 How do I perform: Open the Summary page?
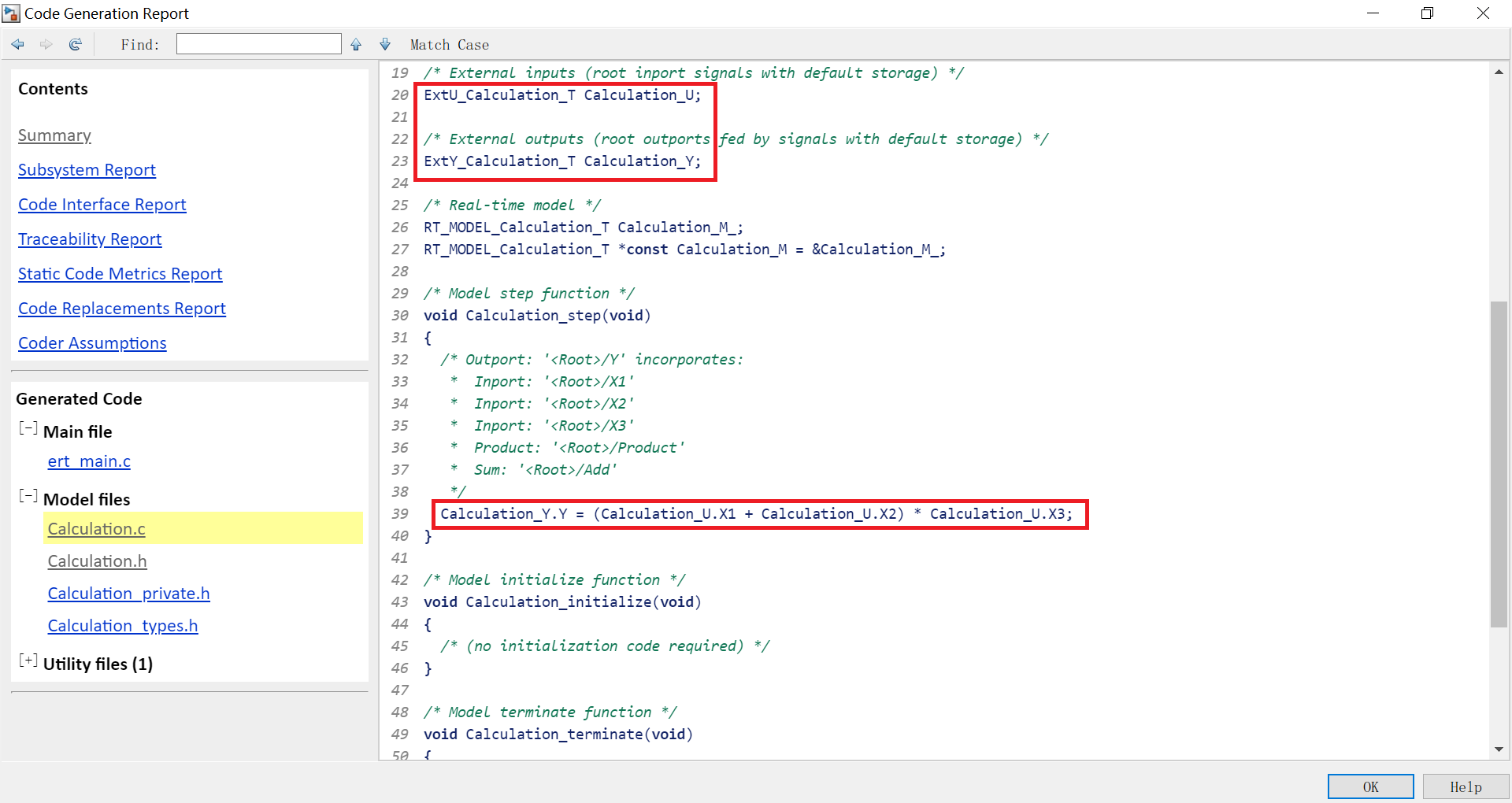(55, 135)
